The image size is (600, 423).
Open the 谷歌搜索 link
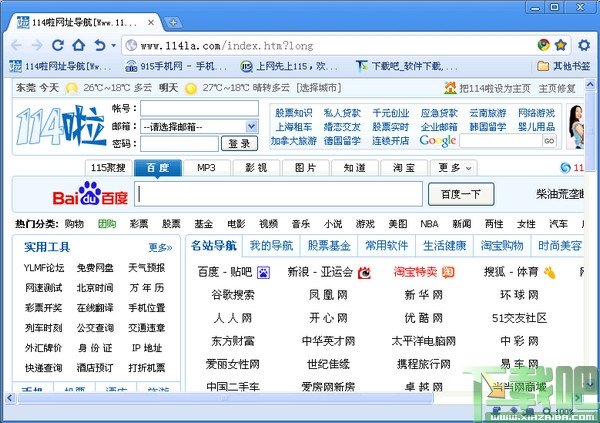[233, 295]
